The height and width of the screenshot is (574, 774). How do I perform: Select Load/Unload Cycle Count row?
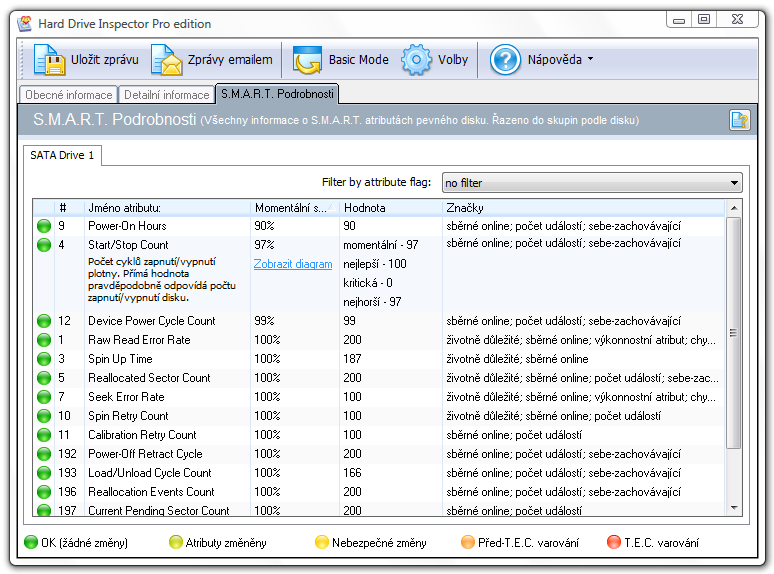[379, 473]
